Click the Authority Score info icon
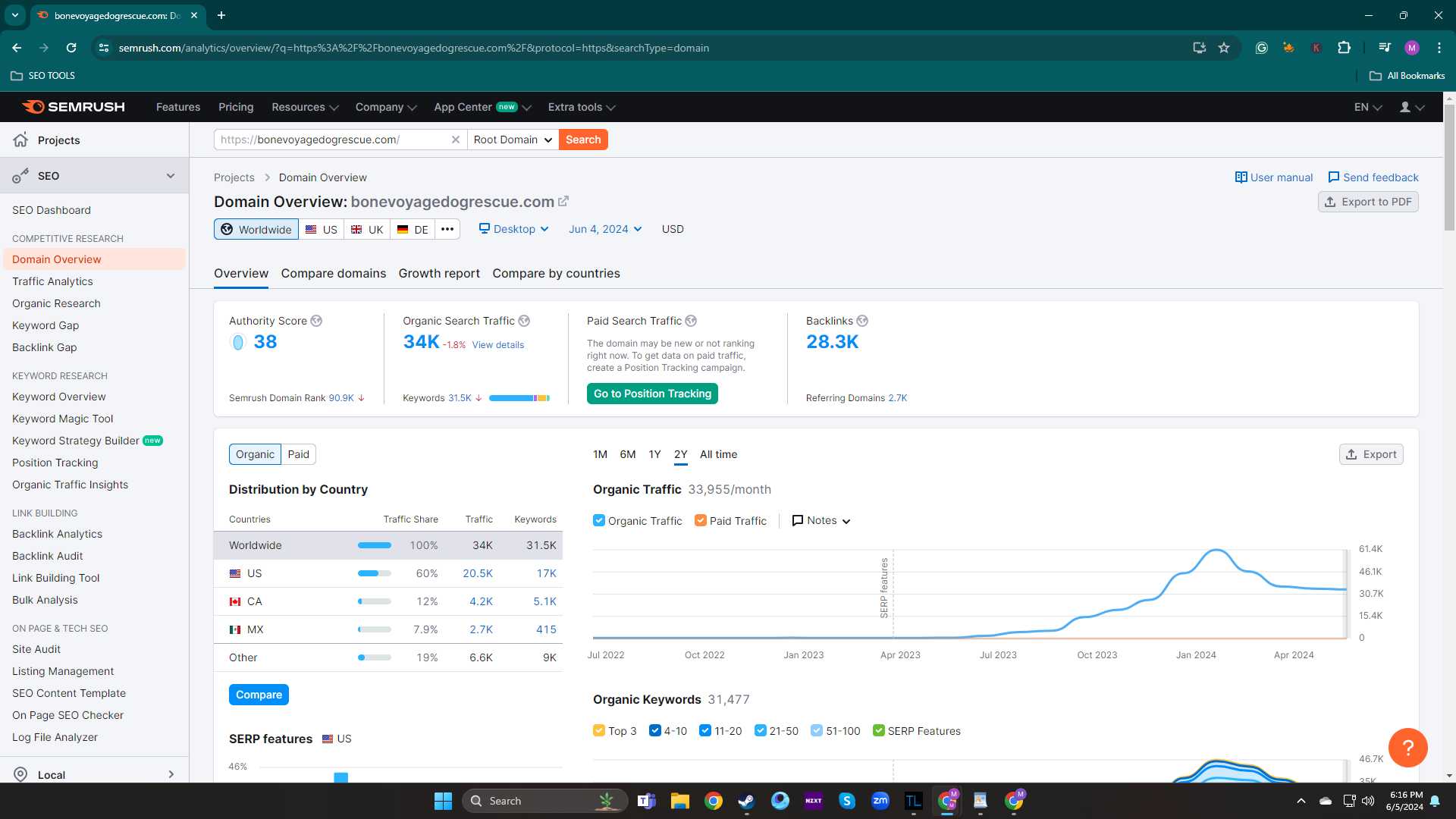Screen dimensions: 1456x819 click(316, 321)
